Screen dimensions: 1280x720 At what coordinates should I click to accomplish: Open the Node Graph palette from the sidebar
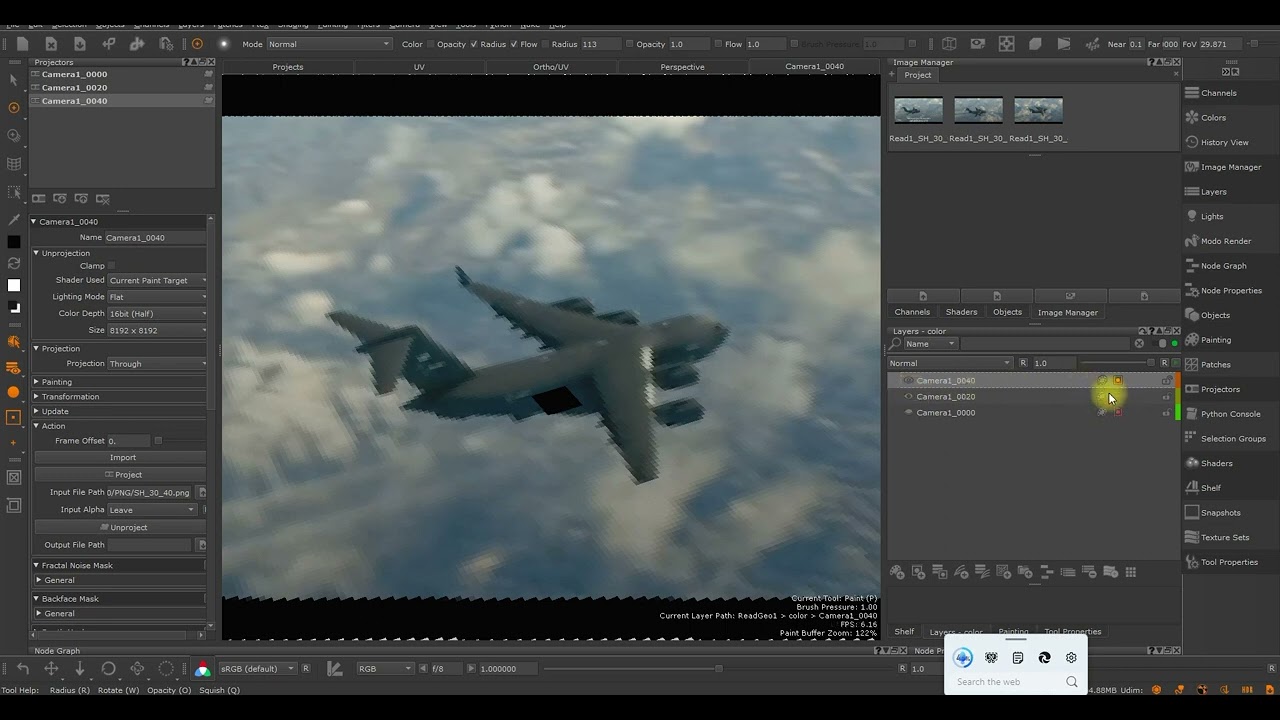(1223, 266)
